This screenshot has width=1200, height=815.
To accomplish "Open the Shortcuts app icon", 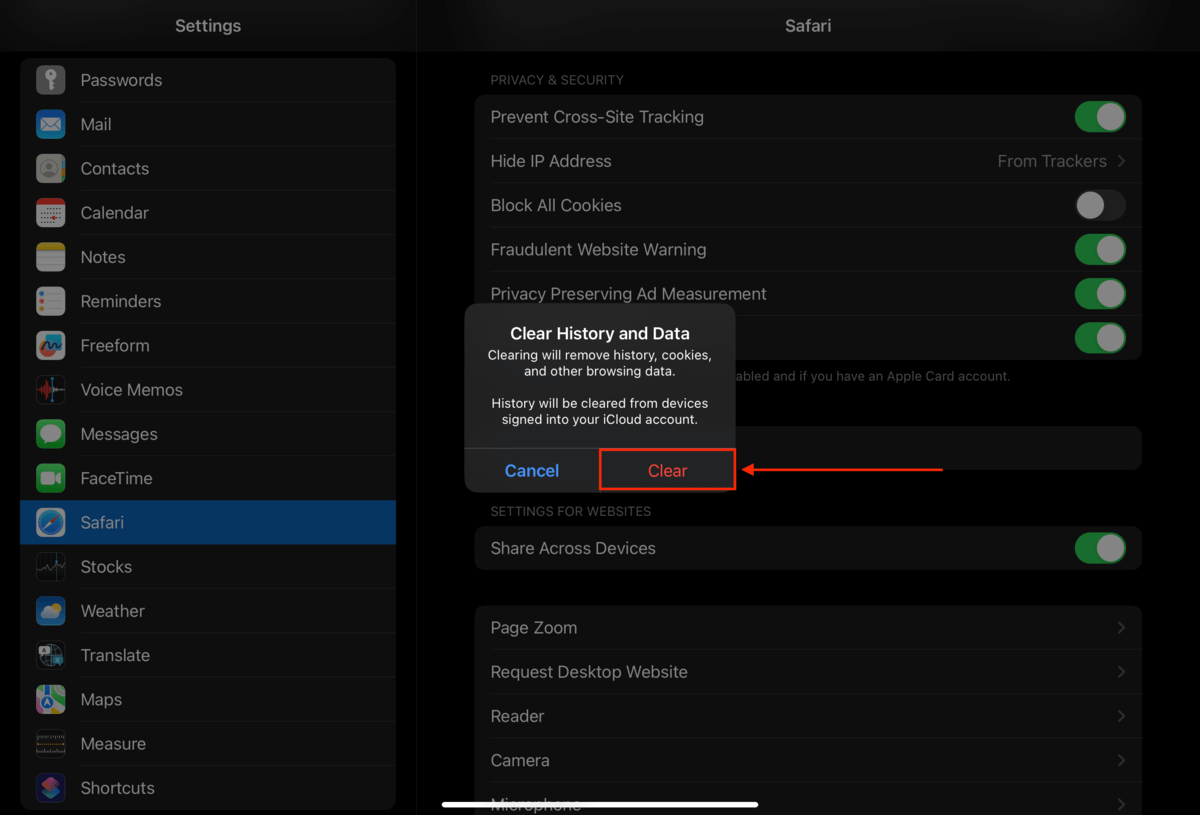I will (x=51, y=788).
